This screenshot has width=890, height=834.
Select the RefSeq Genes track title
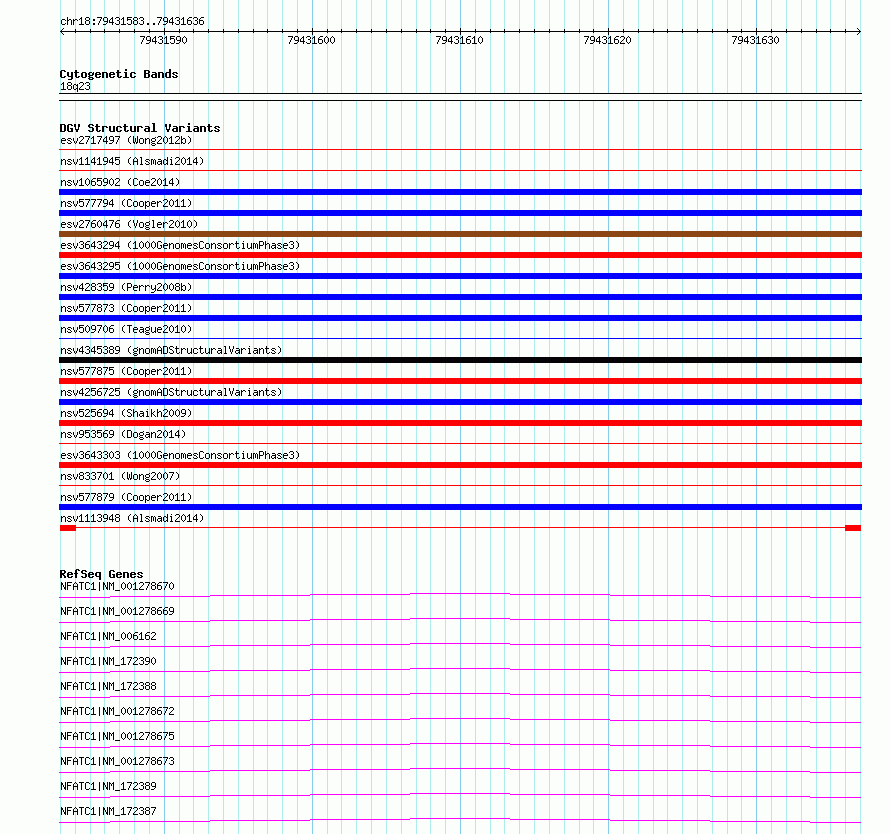(x=101, y=574)
